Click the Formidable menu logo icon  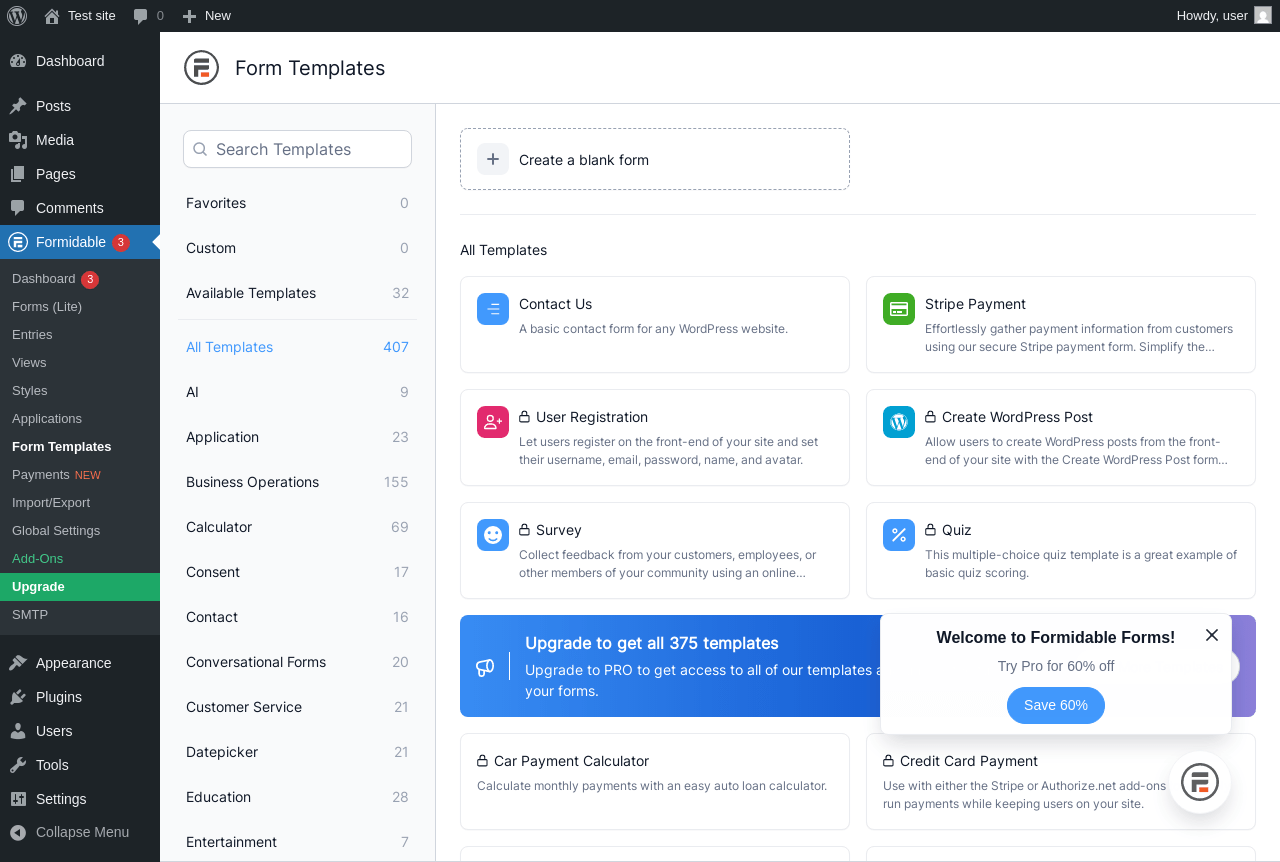[x=18, y=242]
